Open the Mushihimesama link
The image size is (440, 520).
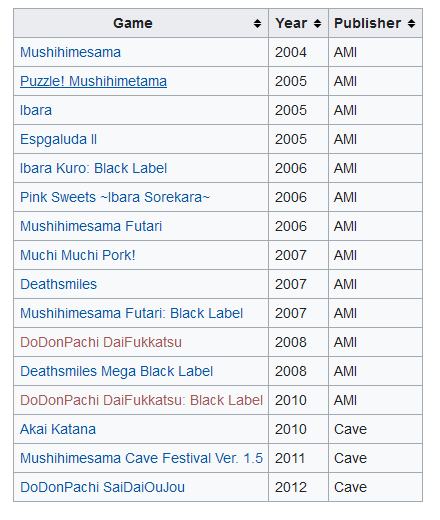coord(70,52)
